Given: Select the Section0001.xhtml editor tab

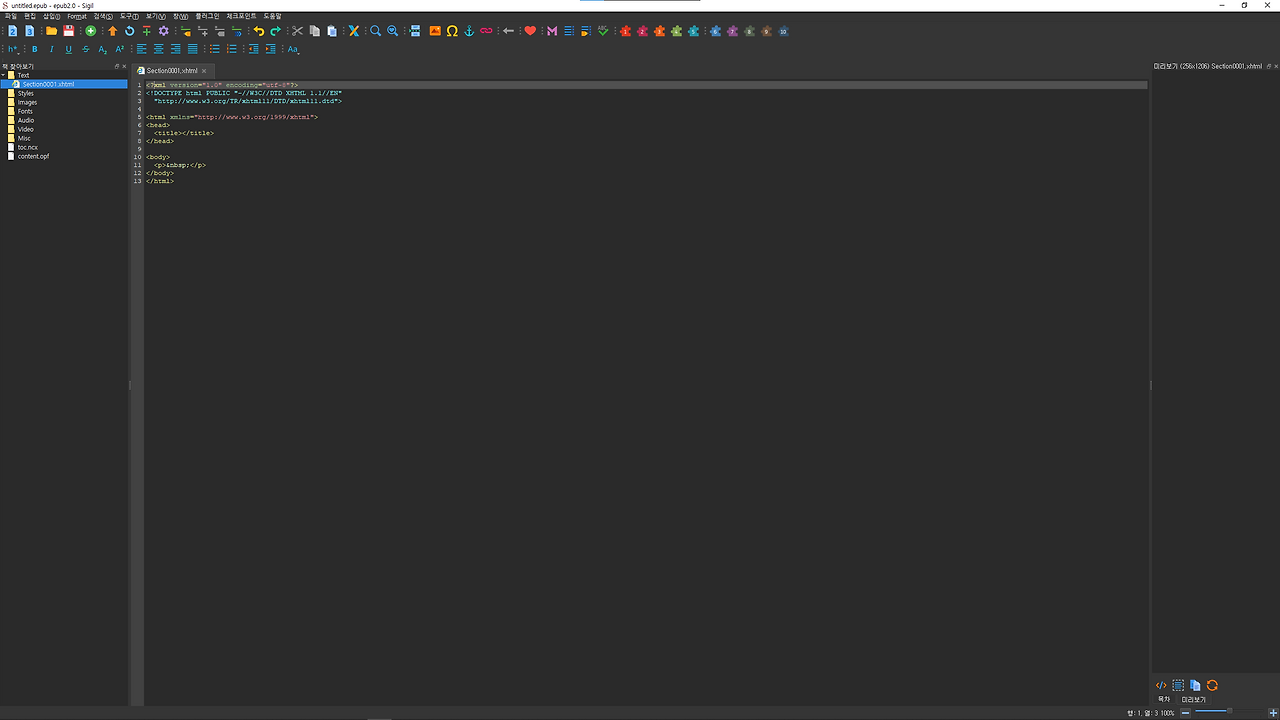Looking at the screenshot, I should [x=172, y=71].
